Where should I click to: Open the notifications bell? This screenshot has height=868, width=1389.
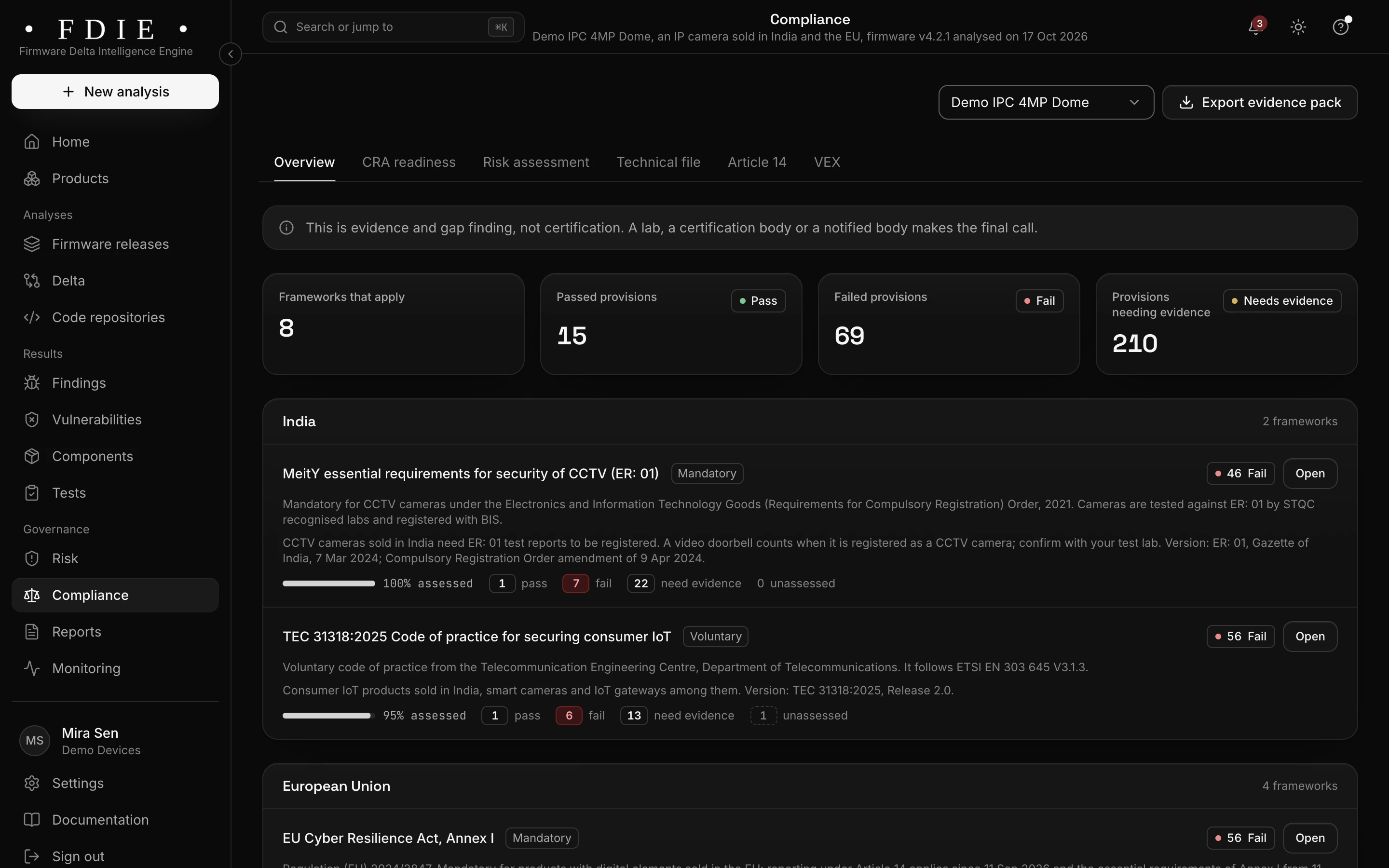[1256, 27]
